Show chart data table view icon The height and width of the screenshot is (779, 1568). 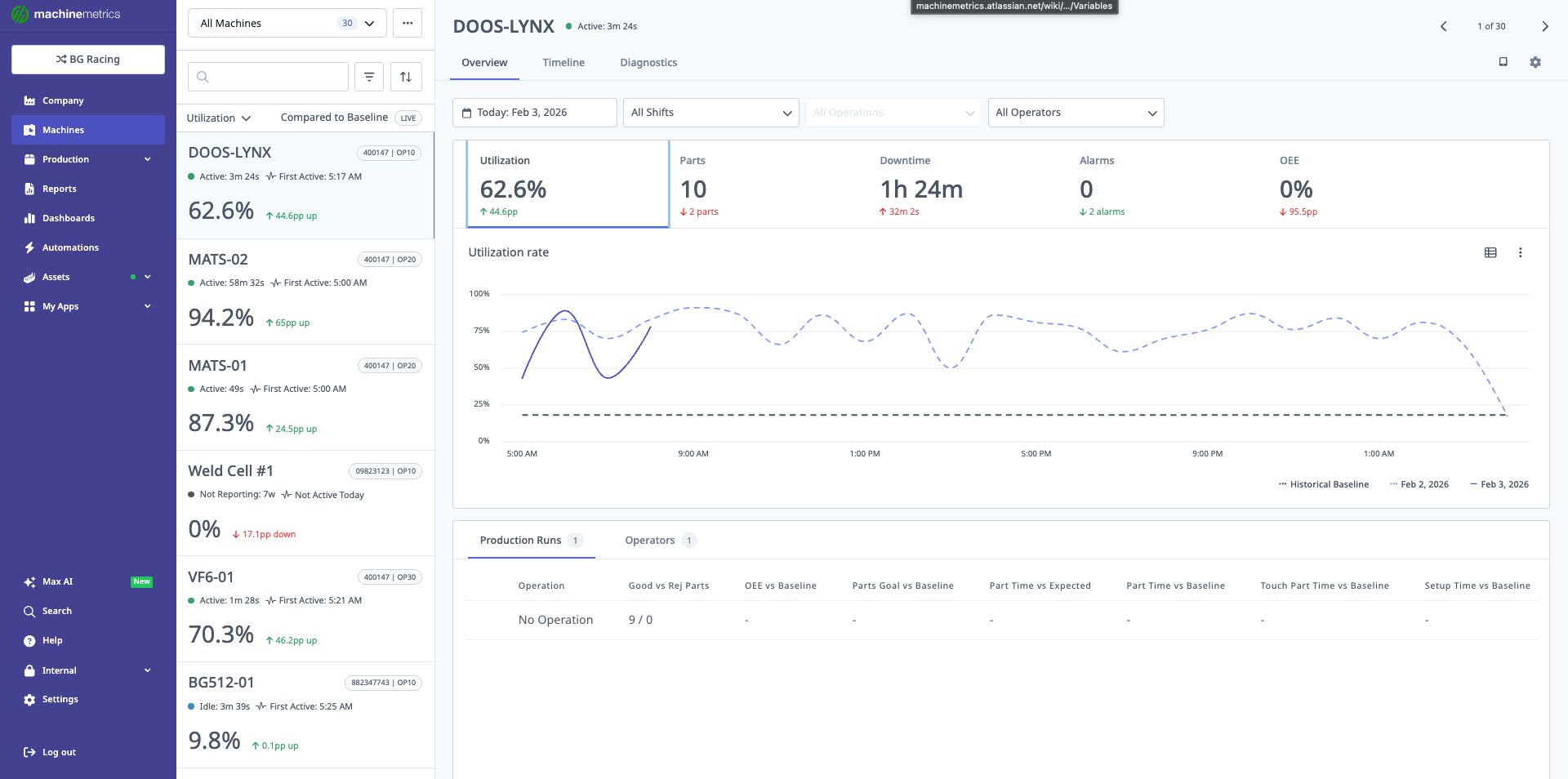1490,252
